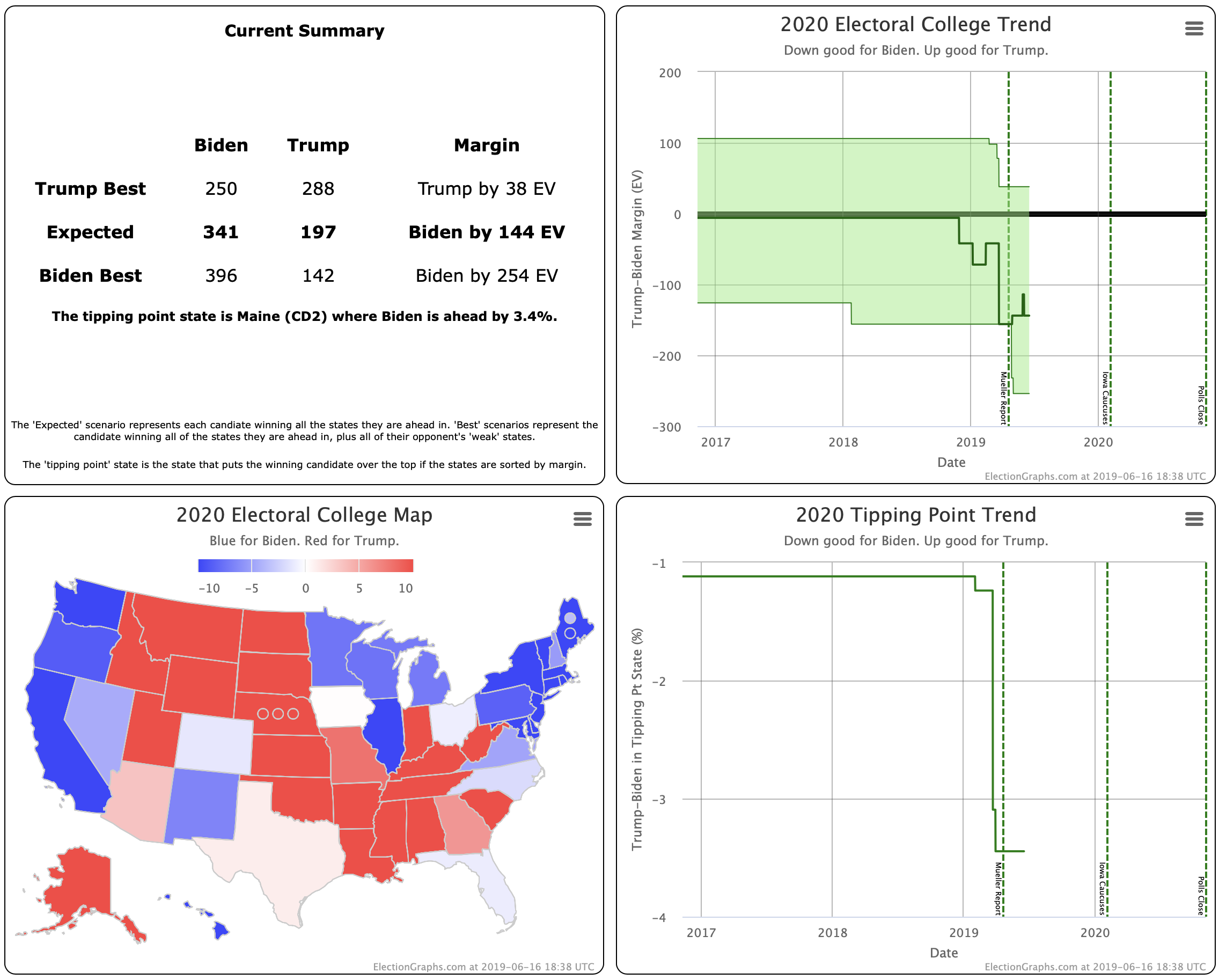Viewport: 1219px width, 980px height.
Task: Click Iowa Caucuses marker in Tipping Point Trend
Action: [1103, 888]
